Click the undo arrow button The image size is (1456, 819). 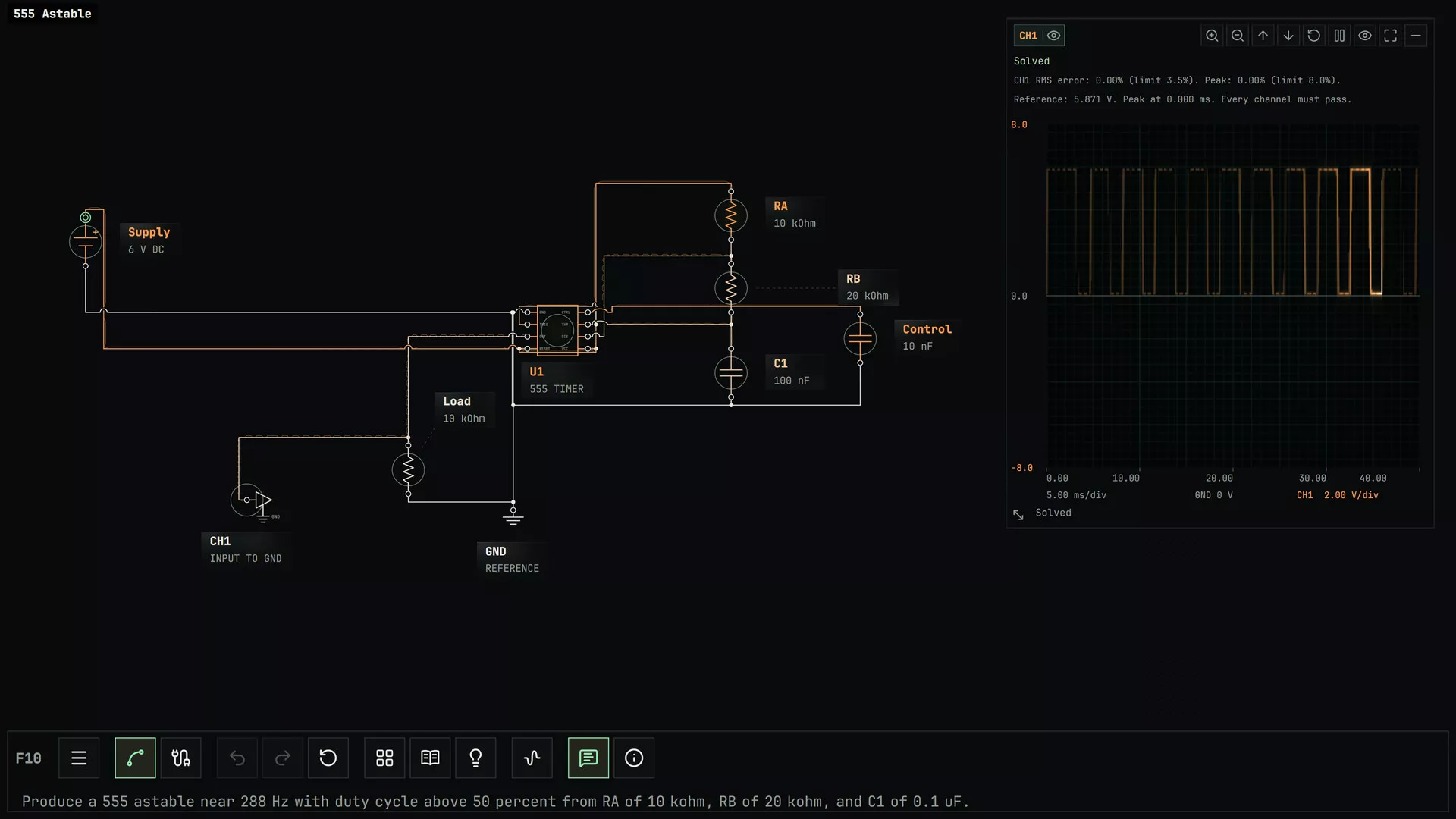tap(237, 758)
